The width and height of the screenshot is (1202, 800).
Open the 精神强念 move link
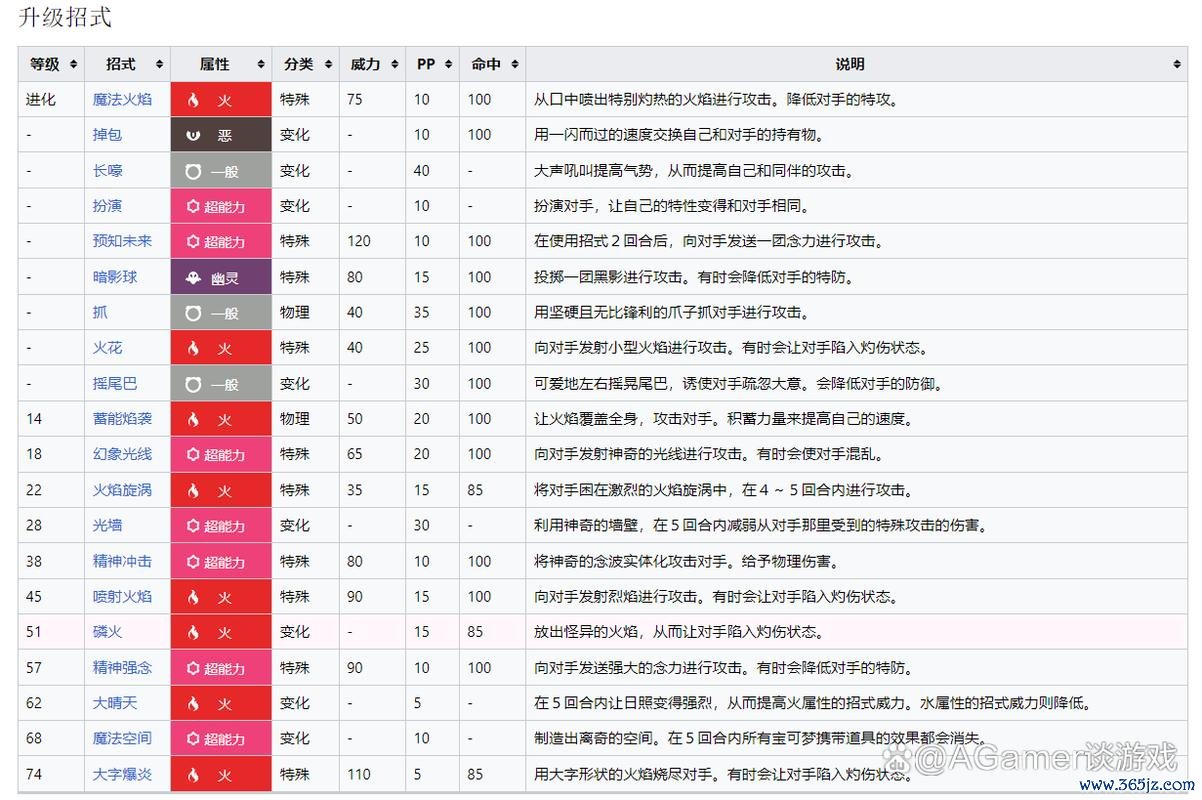(122, 667)
